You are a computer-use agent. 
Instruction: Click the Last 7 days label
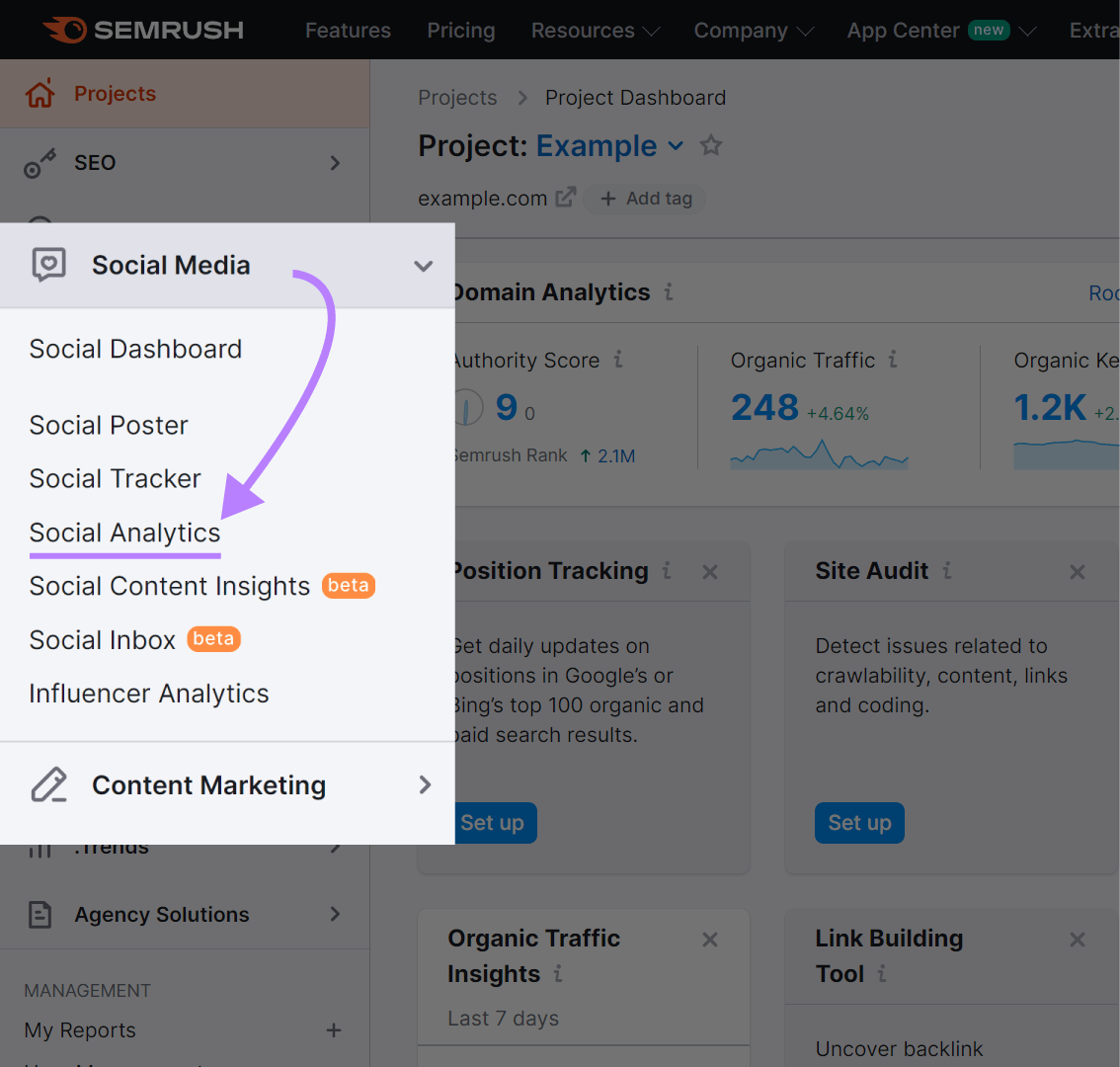[503, 1018]
